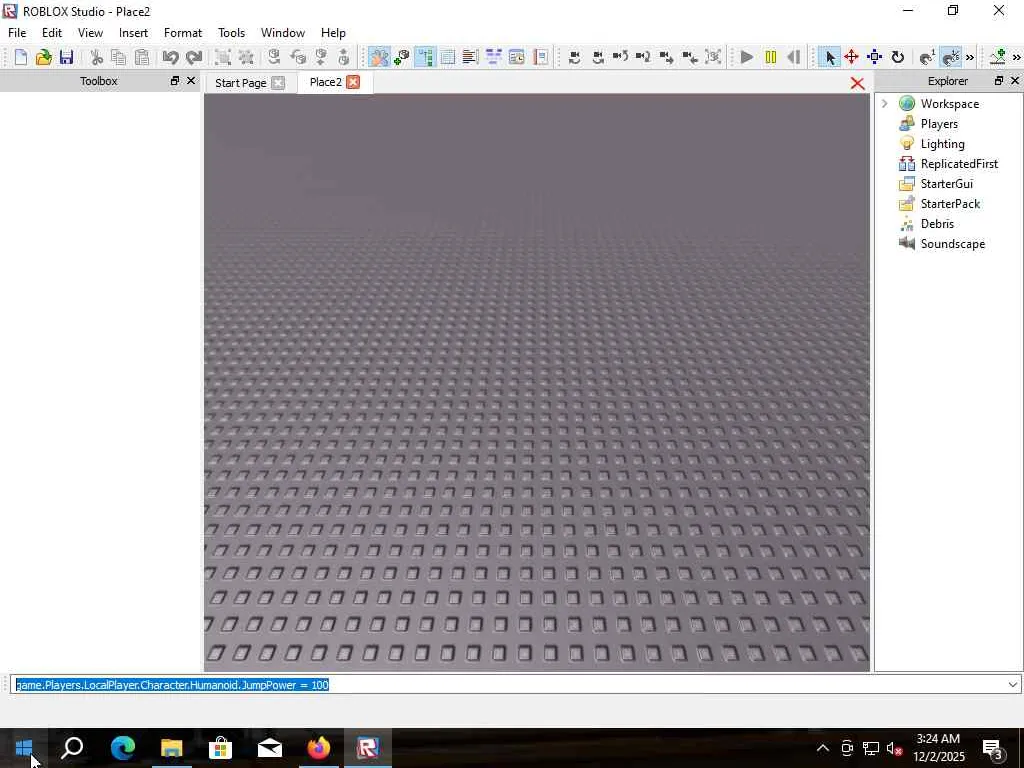Open the Format menu
Screen dimensions: 1024x768
point(183,33)
